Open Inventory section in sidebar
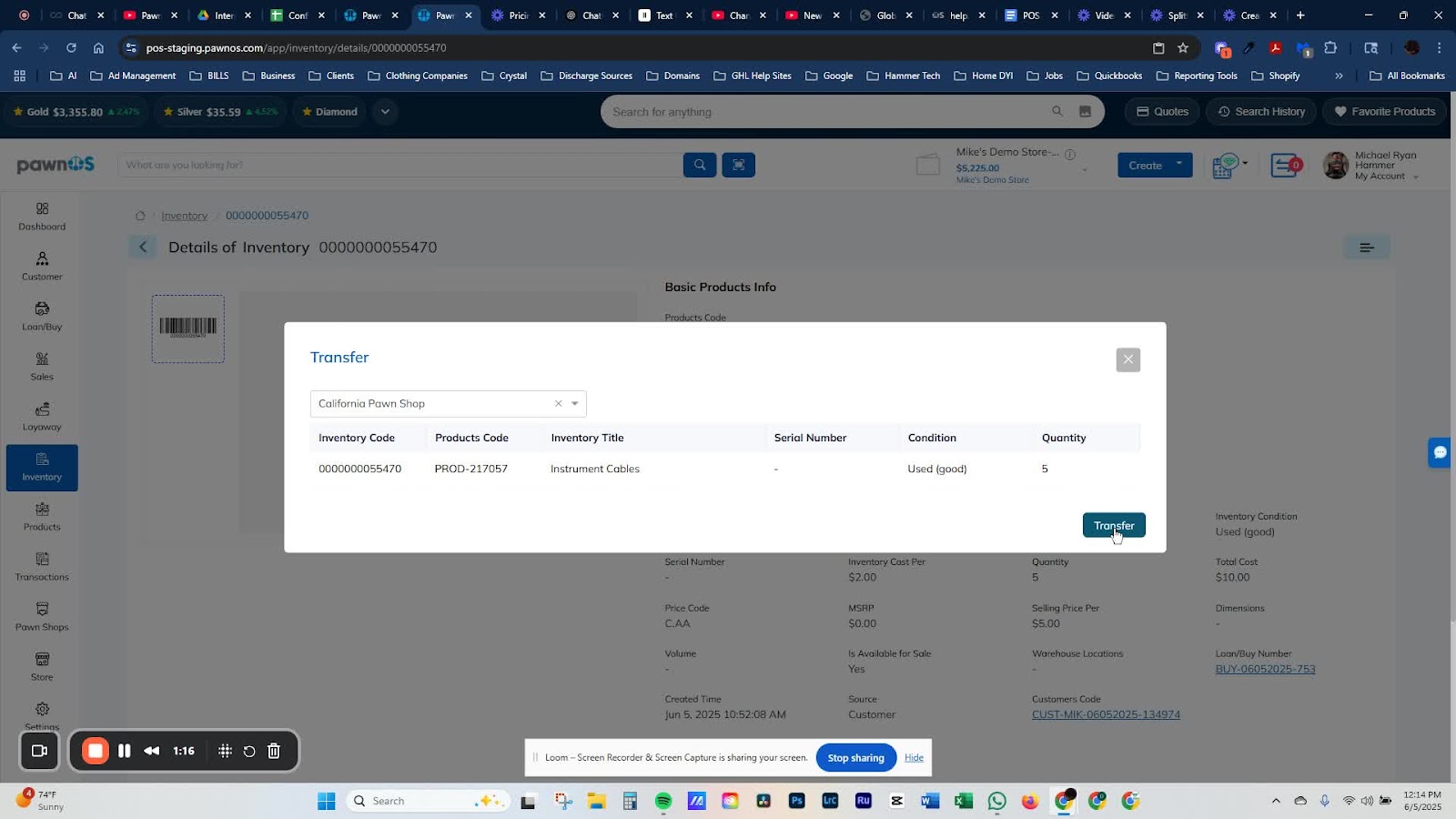The height and width of the screenshot is (819, 1456). 42,468
